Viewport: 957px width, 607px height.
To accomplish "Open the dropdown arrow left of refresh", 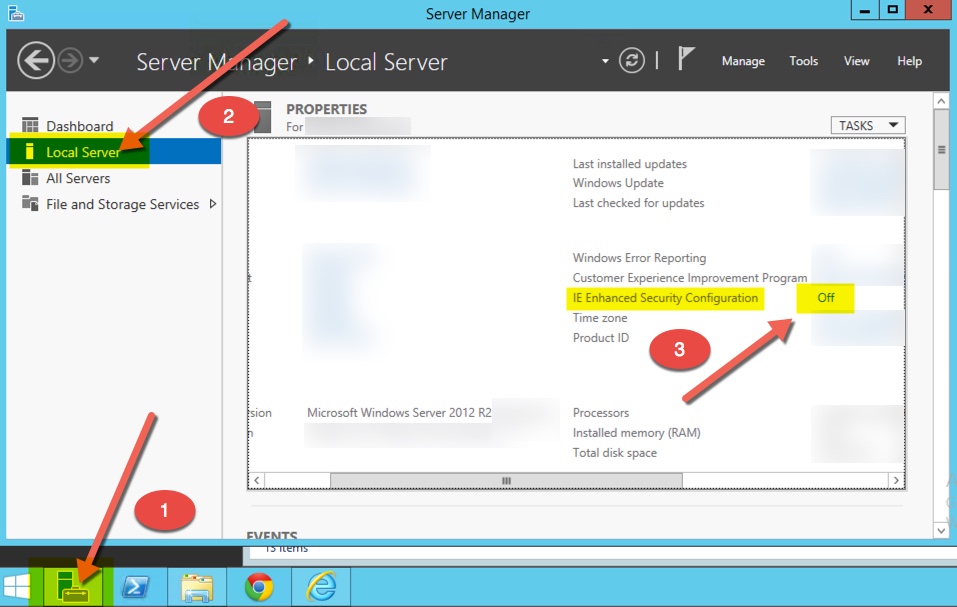I will click(x=605, y=61).
